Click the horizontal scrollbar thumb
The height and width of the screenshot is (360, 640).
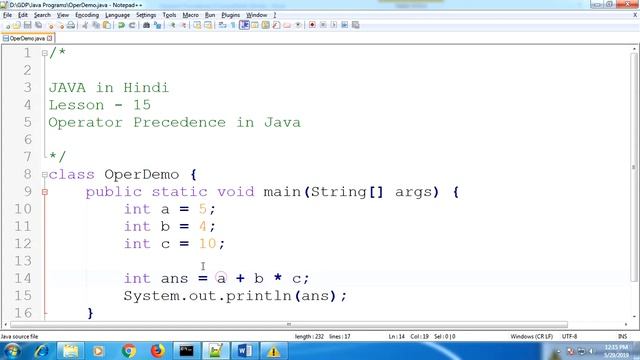click(289, 324)
